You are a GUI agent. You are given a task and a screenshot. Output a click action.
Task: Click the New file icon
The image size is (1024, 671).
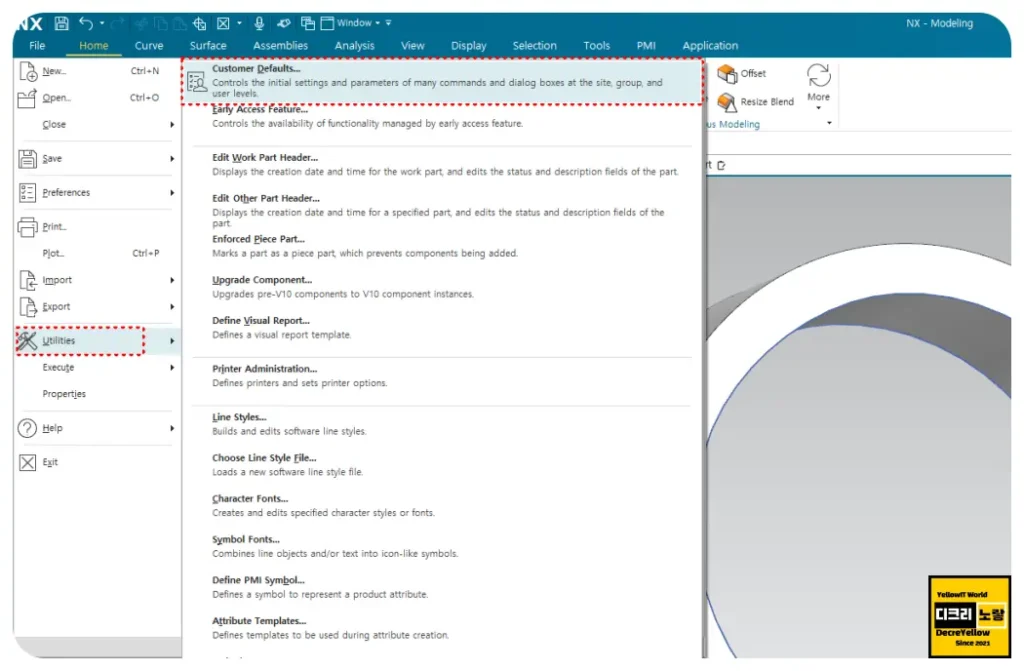pyautogui.click(x=27, y=71)
